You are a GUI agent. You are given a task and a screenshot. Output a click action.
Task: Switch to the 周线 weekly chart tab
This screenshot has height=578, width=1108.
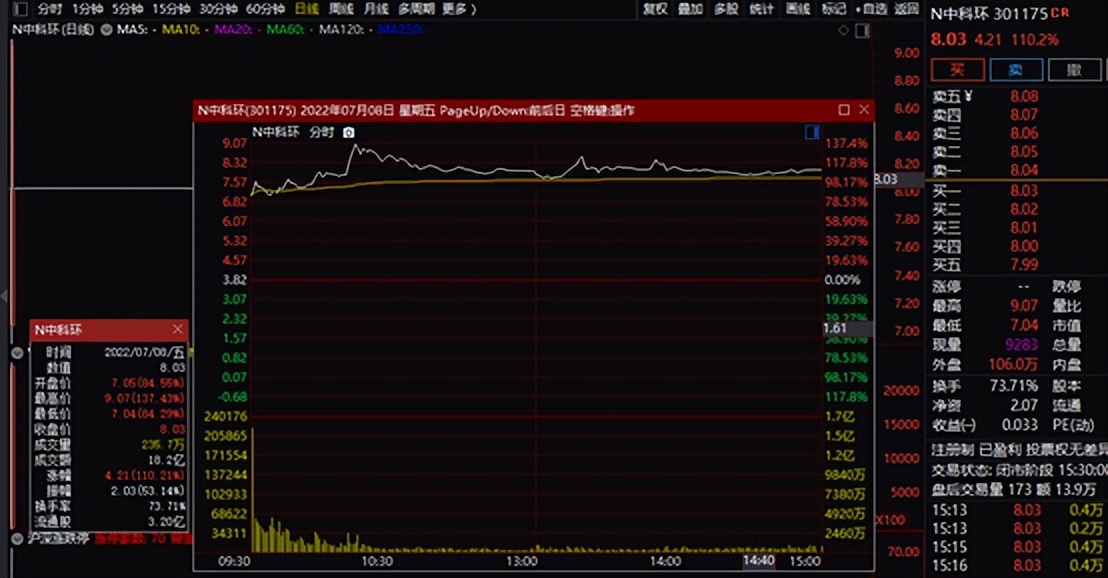[342, 9]
